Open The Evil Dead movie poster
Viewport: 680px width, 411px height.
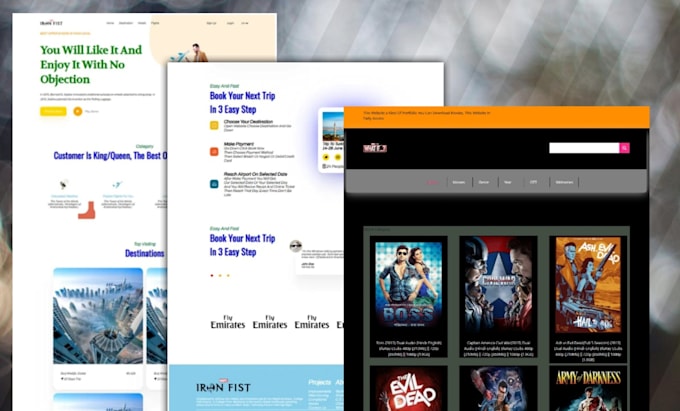[409, 390]
